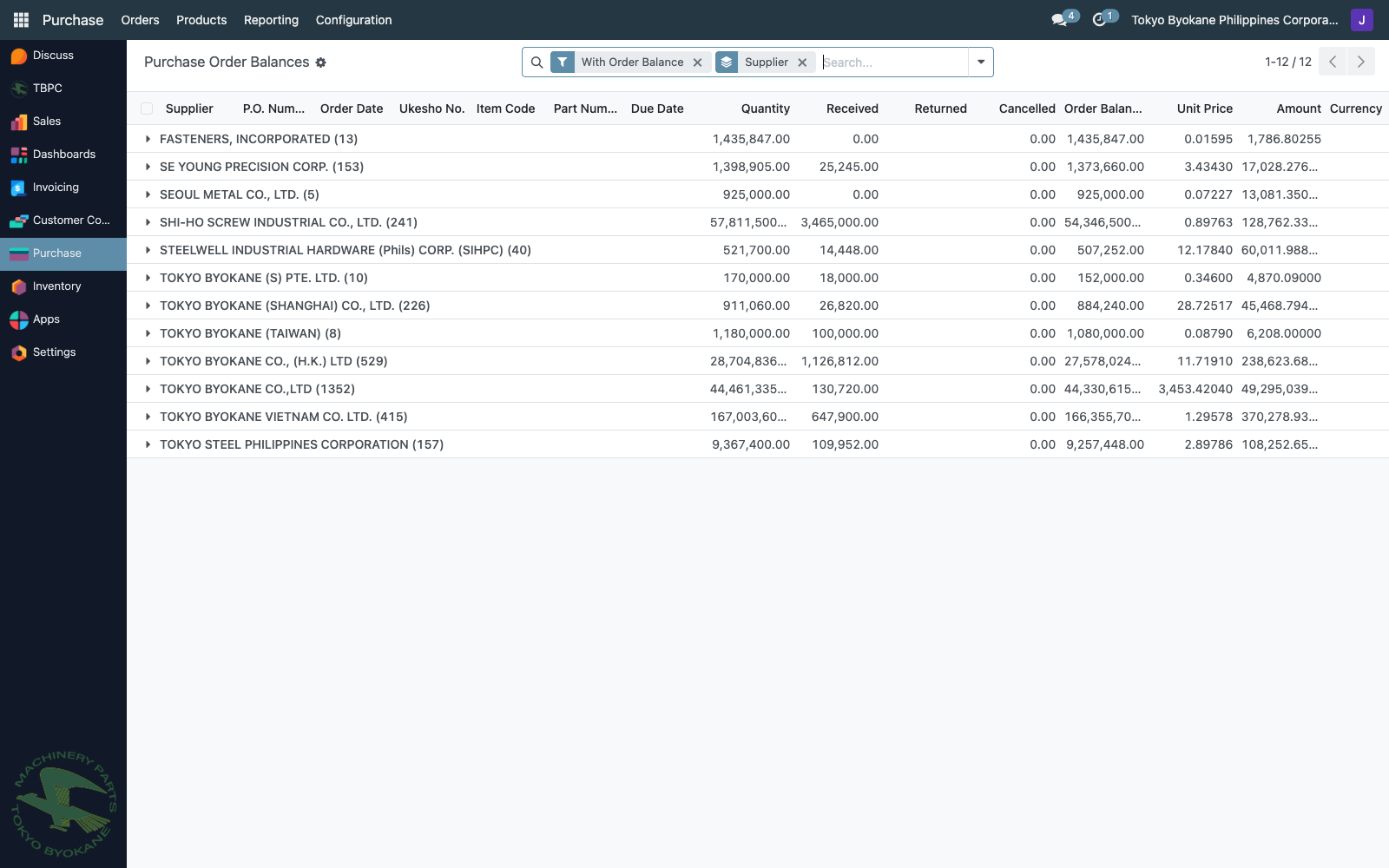Open the company switcher Tokyo Byokane Philippines
Screen dimensions: 1389x868
1234,20
